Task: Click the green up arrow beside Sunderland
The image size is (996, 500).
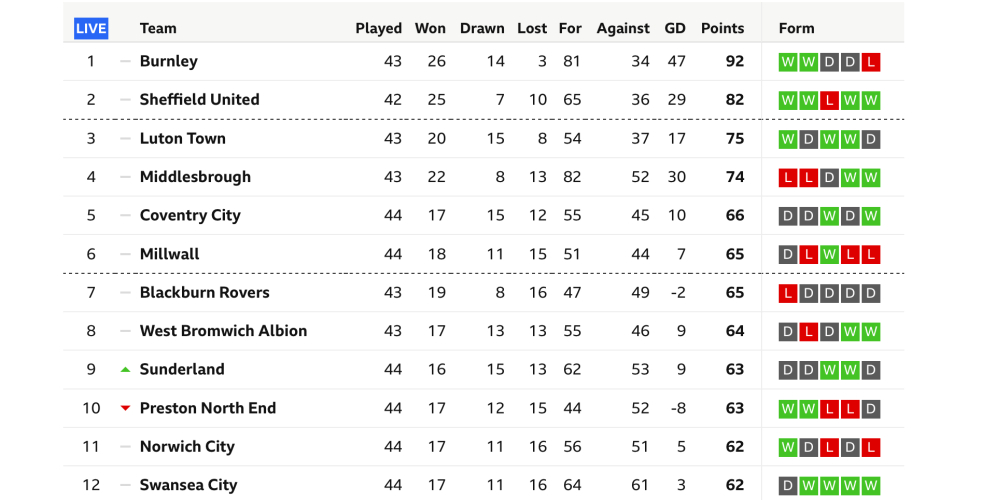Action: point(125,370)
